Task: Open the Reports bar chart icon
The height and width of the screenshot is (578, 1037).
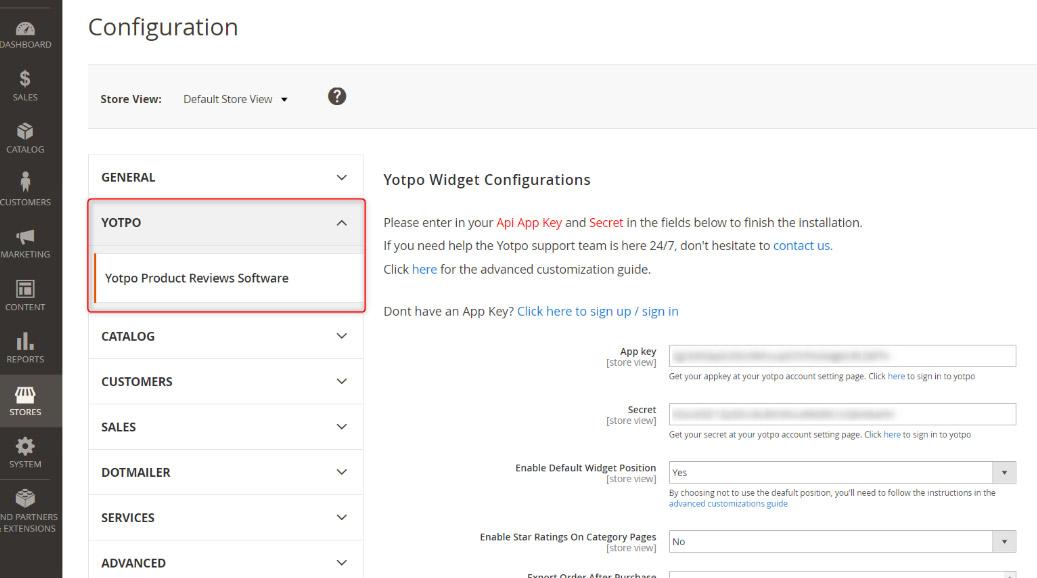Action: (25, 341)
